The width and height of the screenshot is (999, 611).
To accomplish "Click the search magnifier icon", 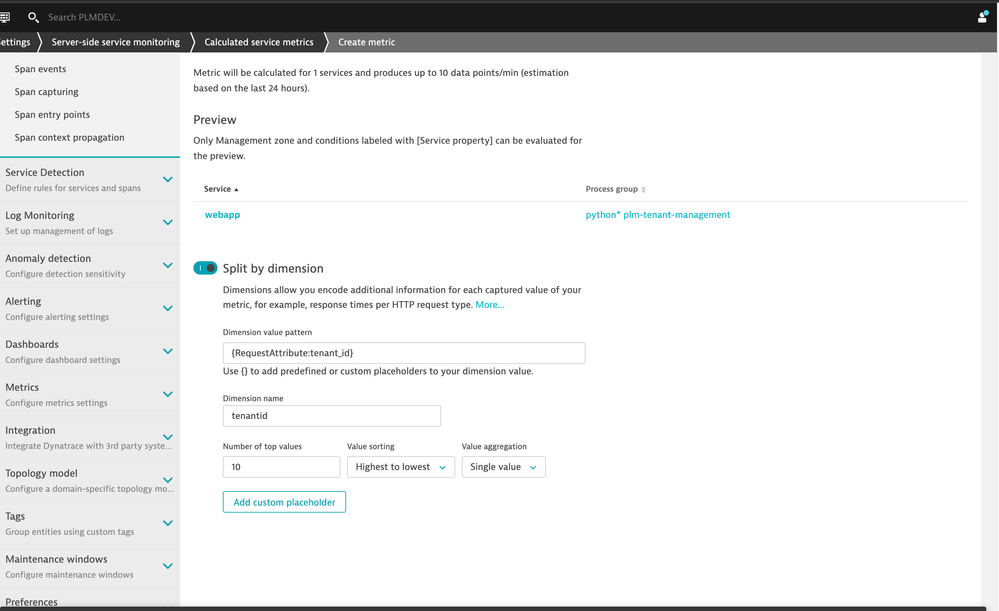I will tap(33, 17).
